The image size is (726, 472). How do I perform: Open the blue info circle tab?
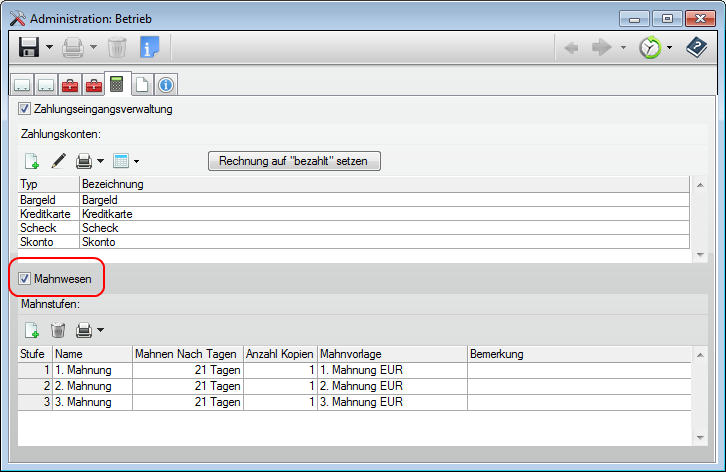point(165,85)
